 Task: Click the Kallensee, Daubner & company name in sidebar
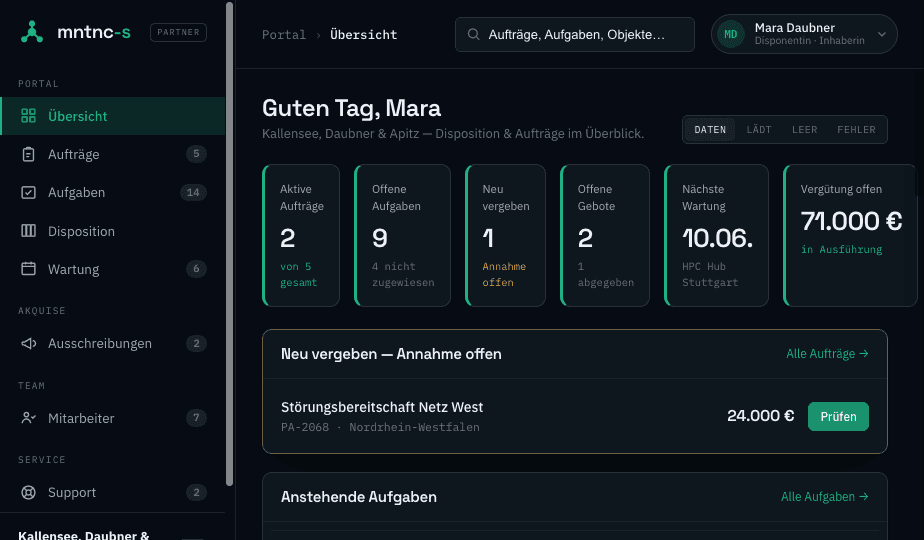(x=84, y=535)
